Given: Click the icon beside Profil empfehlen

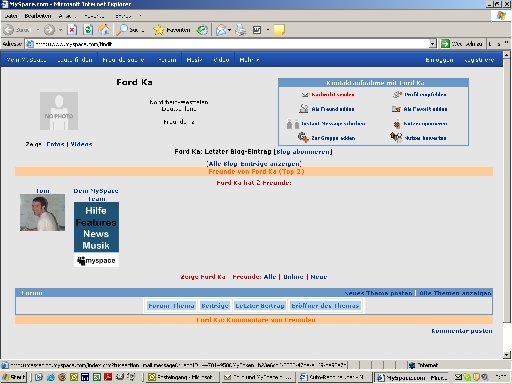Looking at the screenshot, I should click(397, 95).
